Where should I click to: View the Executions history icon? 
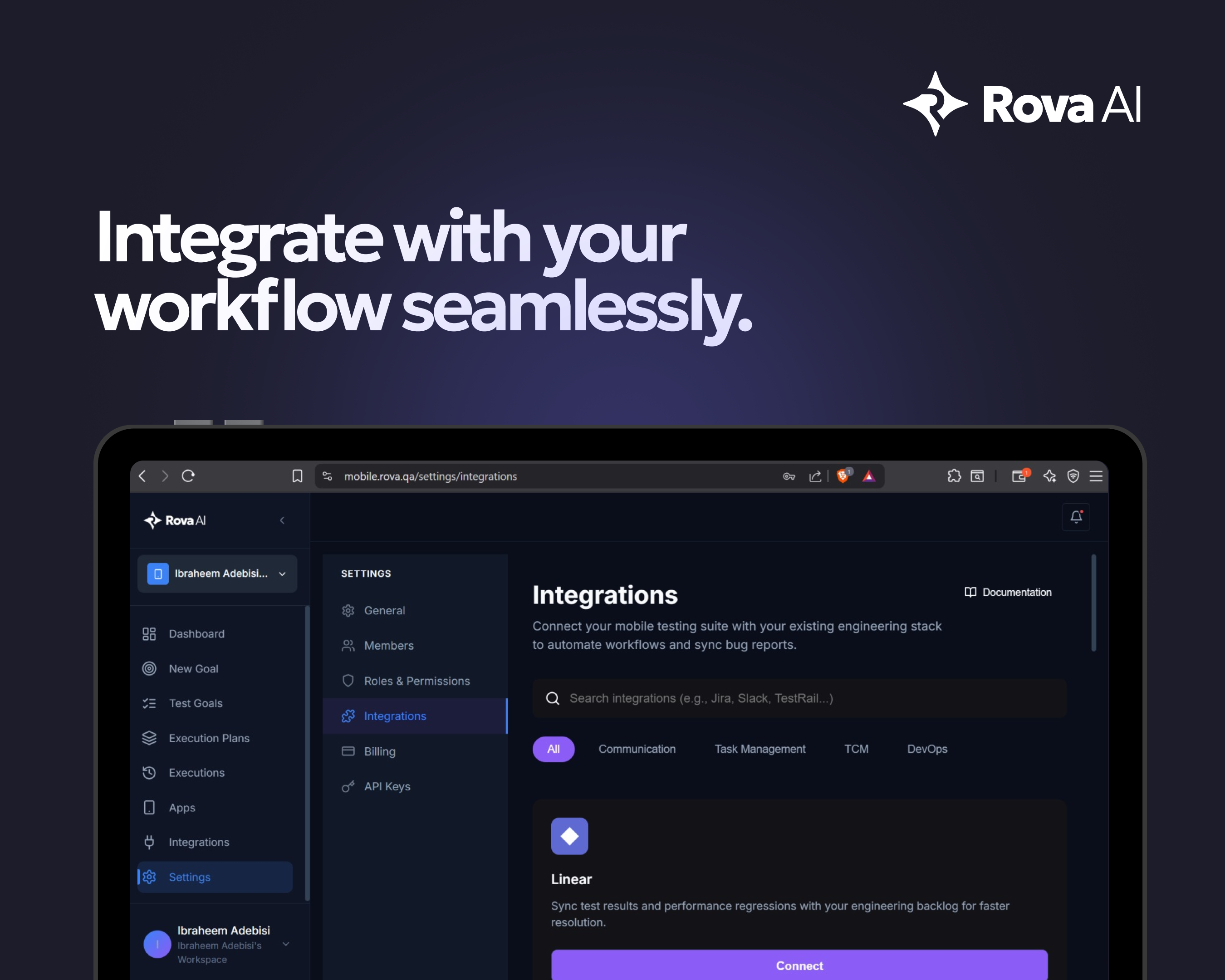(149, 773)
